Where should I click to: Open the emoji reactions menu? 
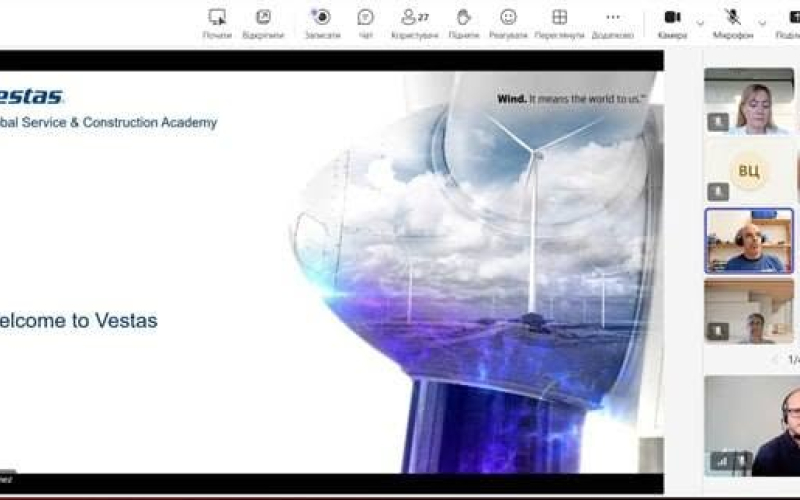coord(508,23)
